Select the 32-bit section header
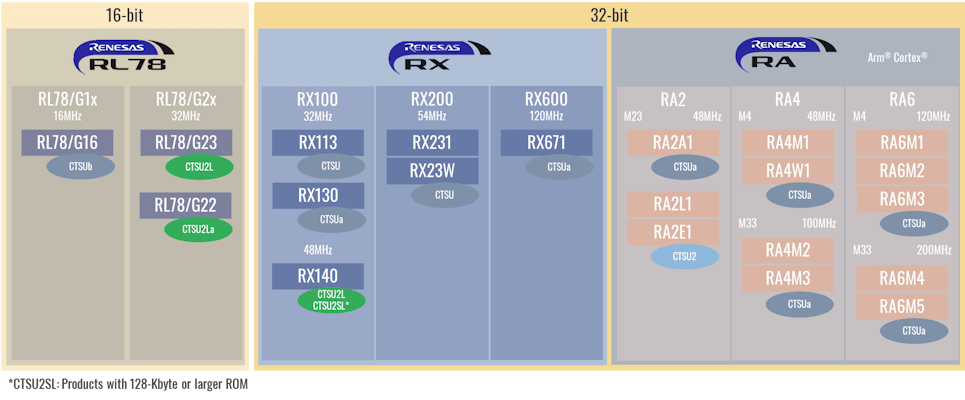The width and height of the screenshot is (965, 400). coord(609,14)
